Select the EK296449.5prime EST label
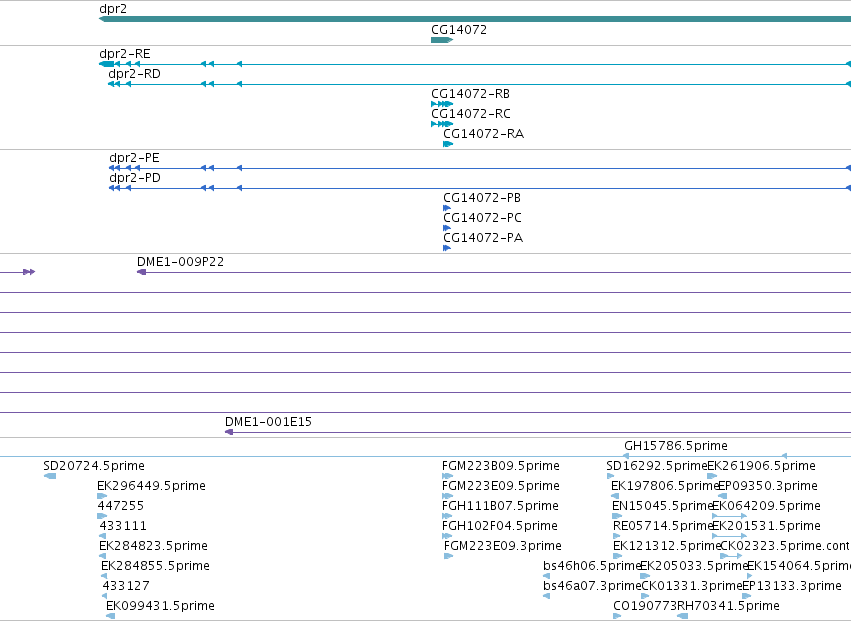This screenshot has width=851, height=621. coord(151,486)
